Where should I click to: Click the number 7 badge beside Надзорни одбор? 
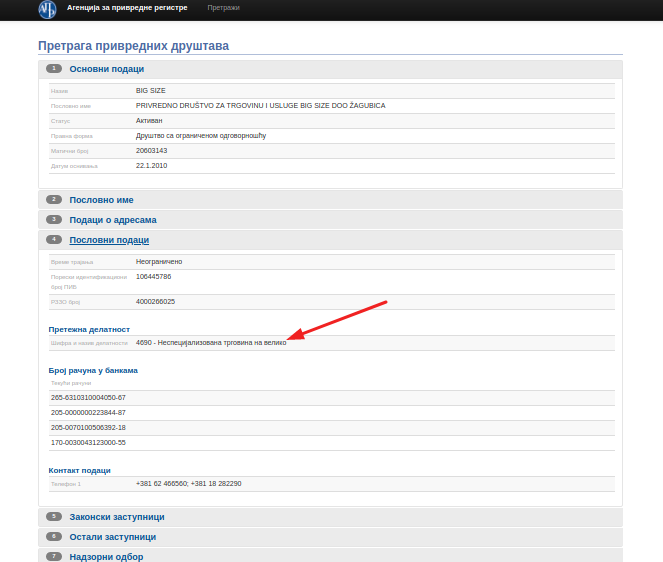(54, 556)
